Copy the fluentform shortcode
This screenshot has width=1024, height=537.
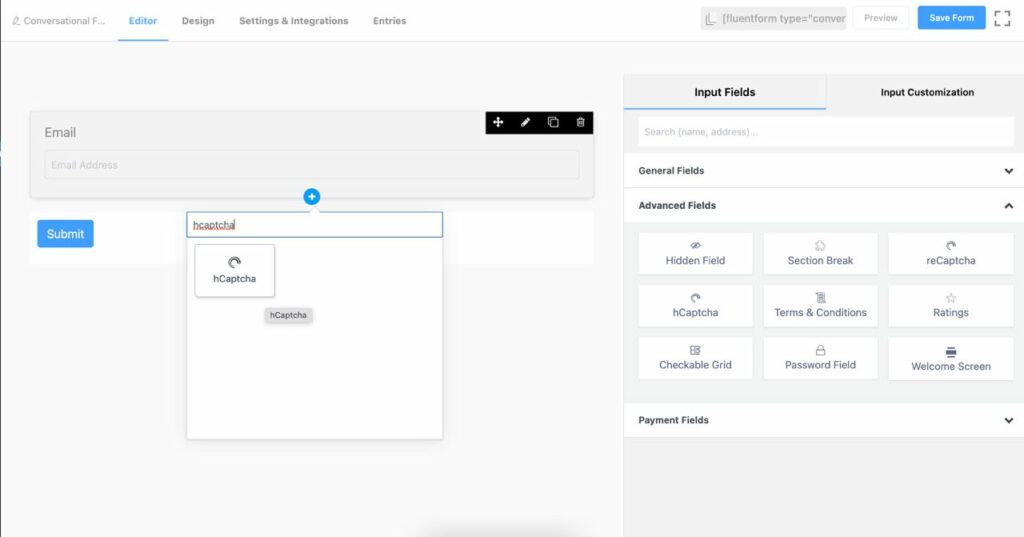pos(774,18)
